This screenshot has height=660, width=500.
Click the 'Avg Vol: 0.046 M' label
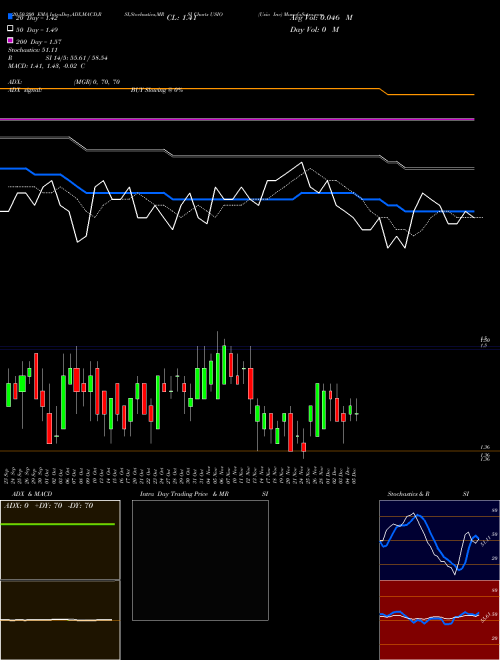pos(321,18)
